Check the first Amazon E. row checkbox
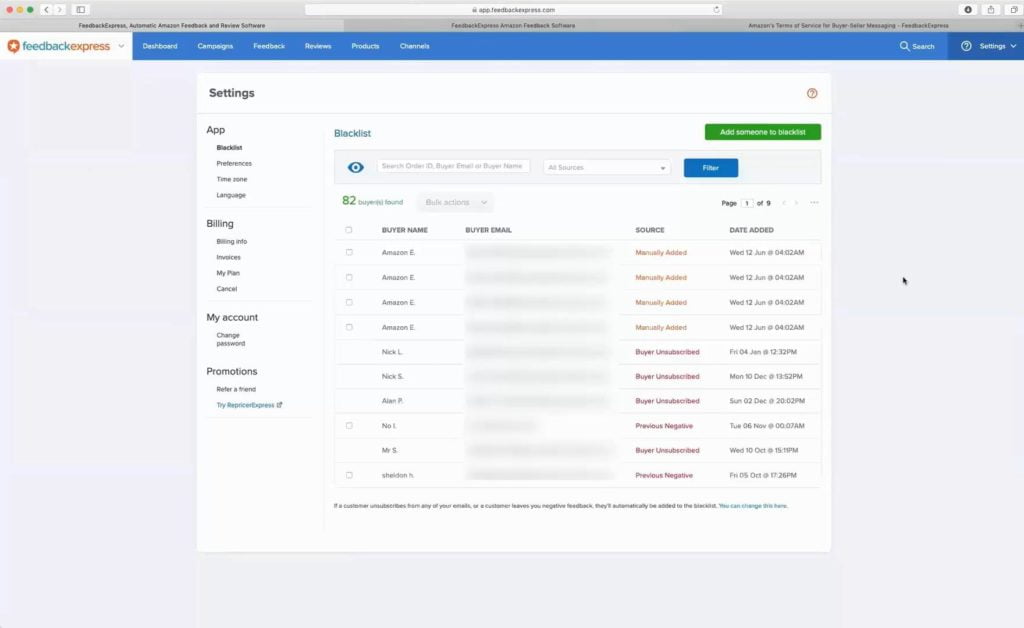The image size is (1024, 628). coord(349,252)
